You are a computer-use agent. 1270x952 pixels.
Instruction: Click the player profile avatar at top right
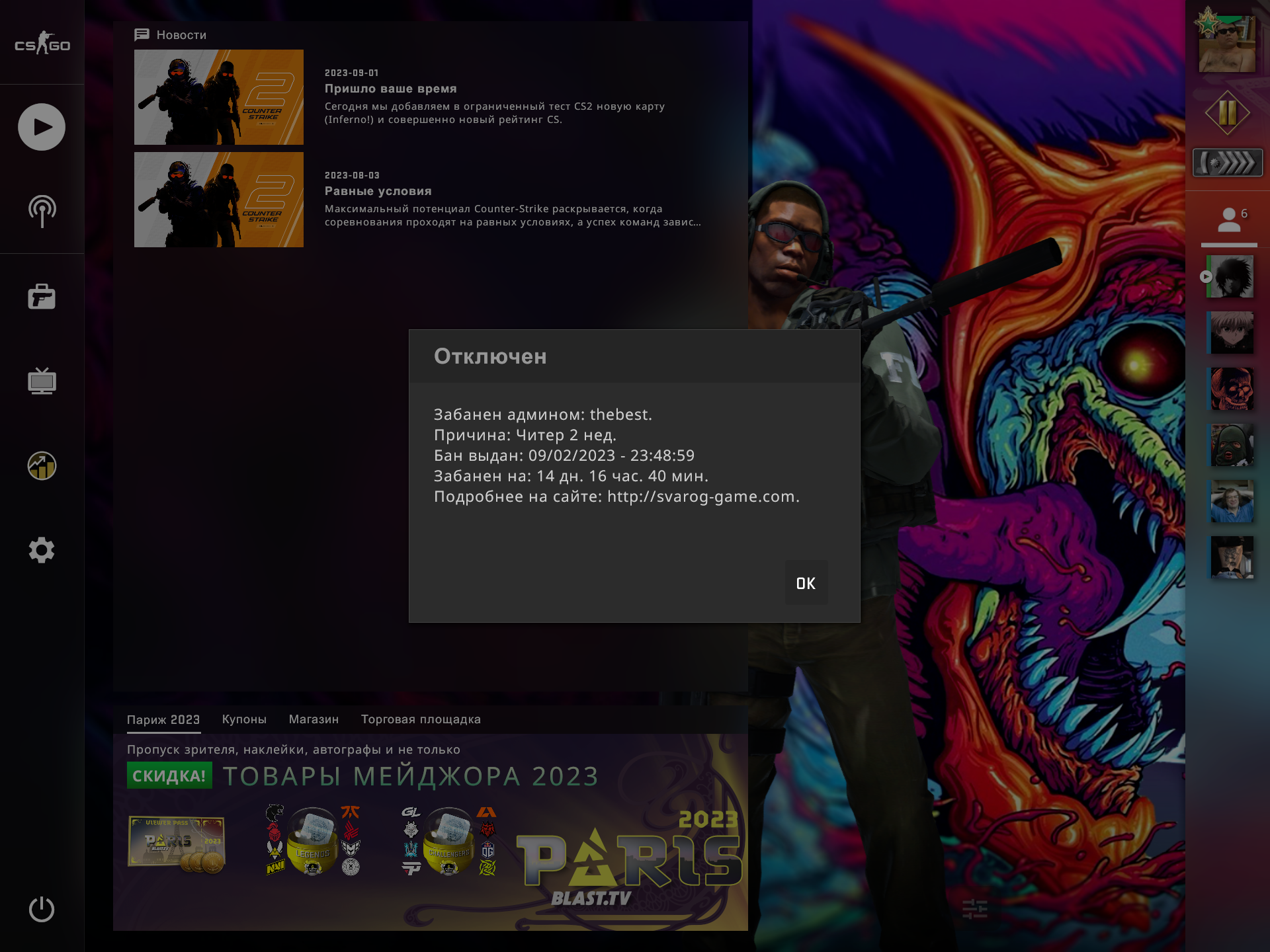click(x=1227, y=44)
